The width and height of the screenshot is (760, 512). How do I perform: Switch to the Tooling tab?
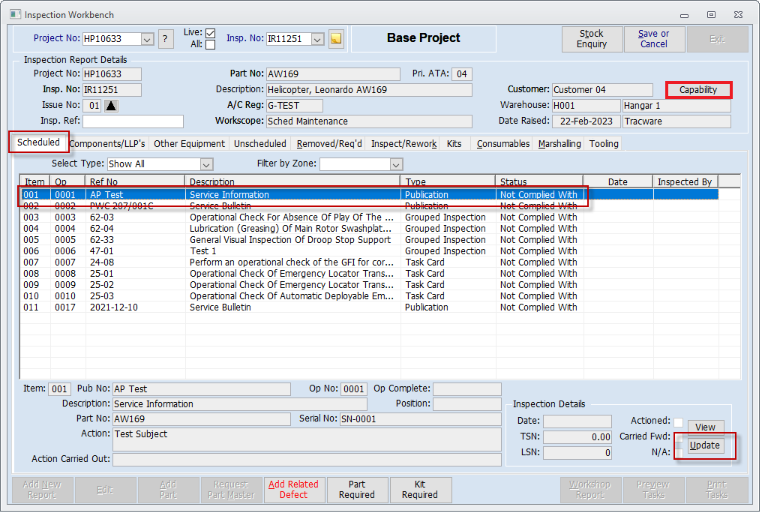(x=603, y=144)
